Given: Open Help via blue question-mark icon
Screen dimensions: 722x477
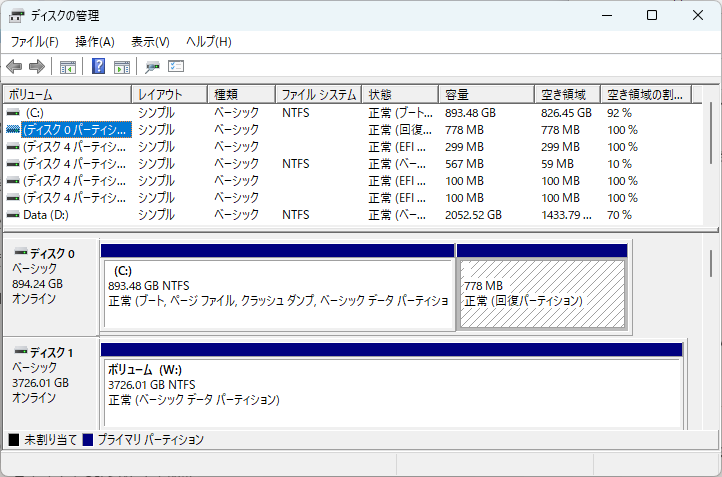Looking at the screenshot, I should pos(99,67).
